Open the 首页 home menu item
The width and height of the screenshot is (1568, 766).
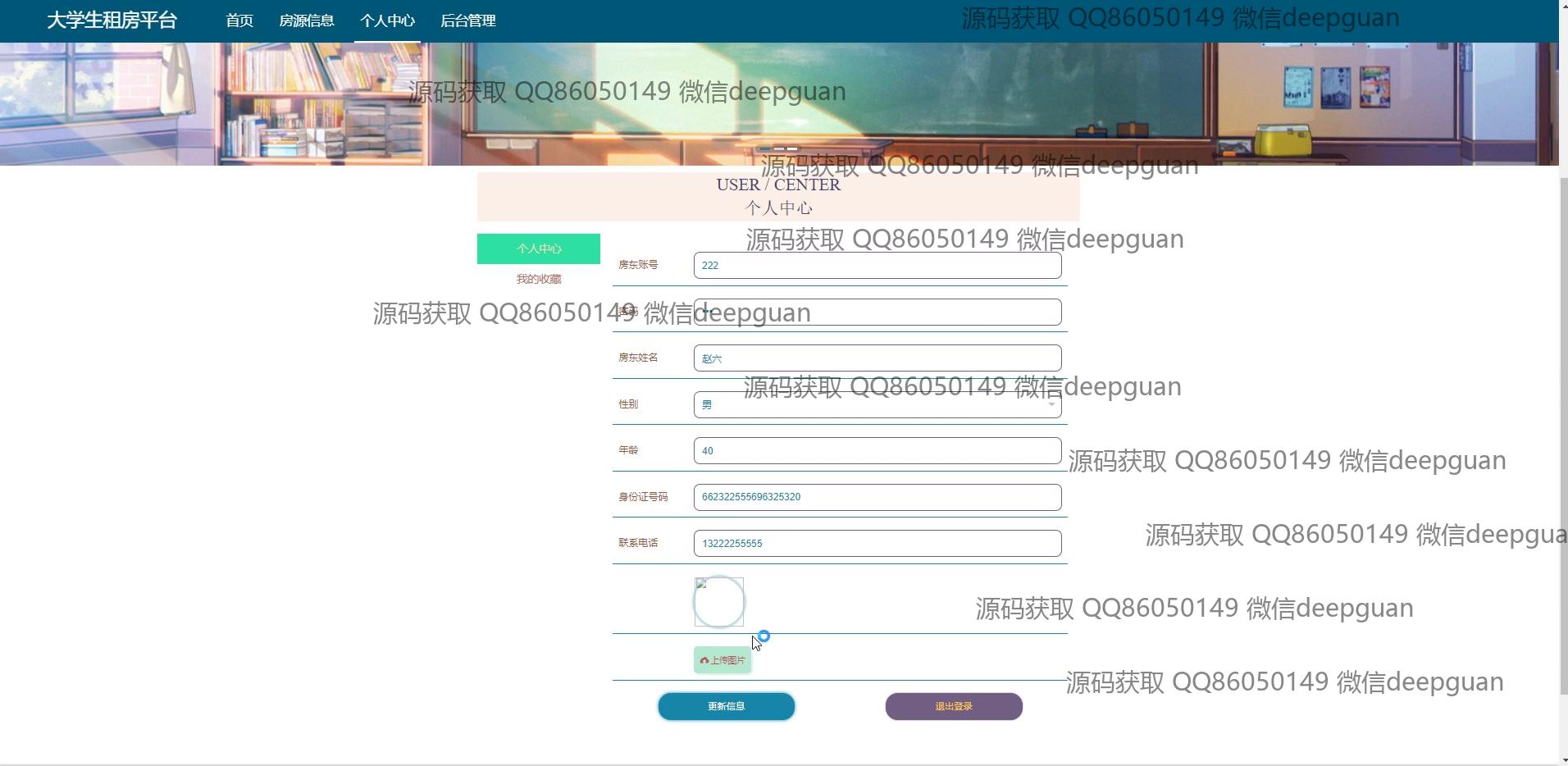(x=239, y=21)
